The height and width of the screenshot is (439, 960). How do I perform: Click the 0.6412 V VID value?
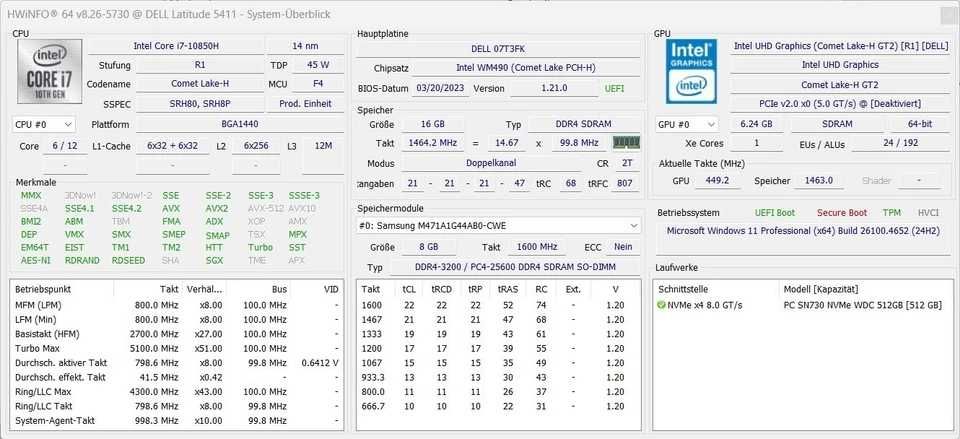point(320,363)
